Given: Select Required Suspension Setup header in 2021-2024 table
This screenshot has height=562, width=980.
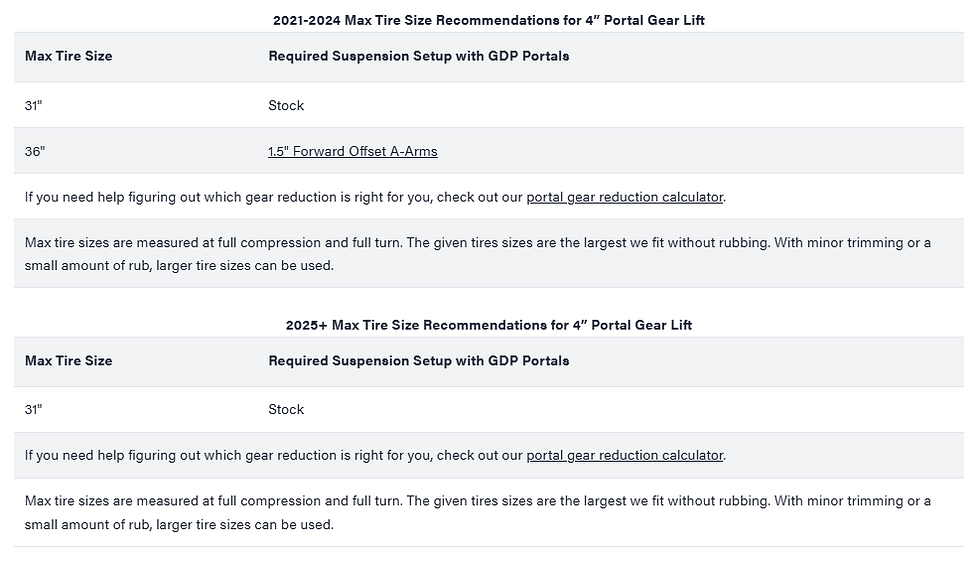Looking at the screenshot, I should pyautogui.click(x=418, y=56).
